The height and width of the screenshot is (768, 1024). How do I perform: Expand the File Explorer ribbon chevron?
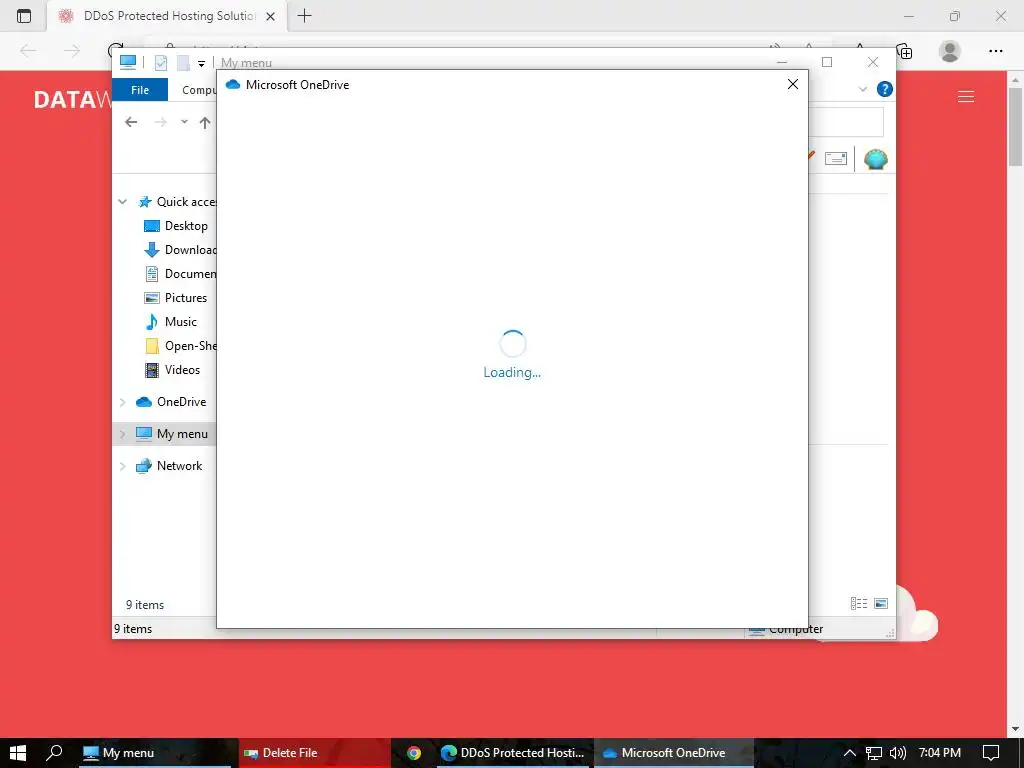(863, 89)
